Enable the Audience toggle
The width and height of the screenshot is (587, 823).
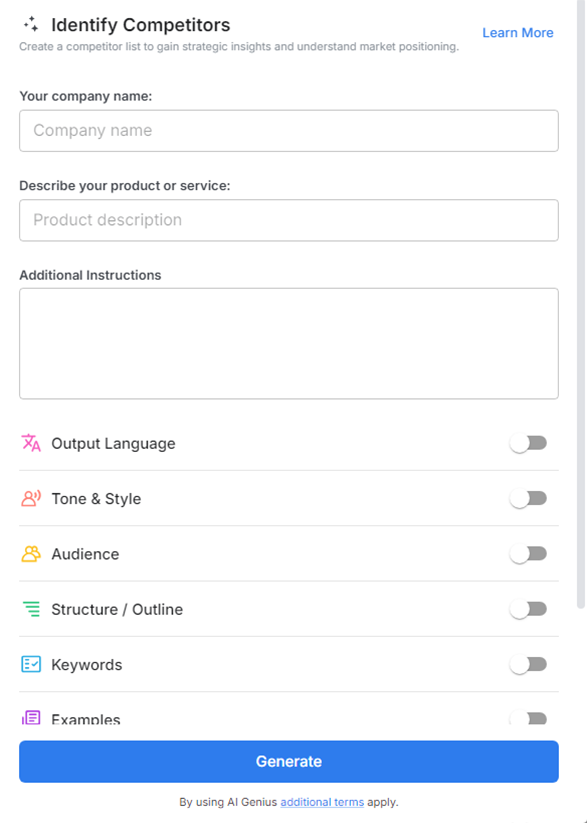coord(529,553)
